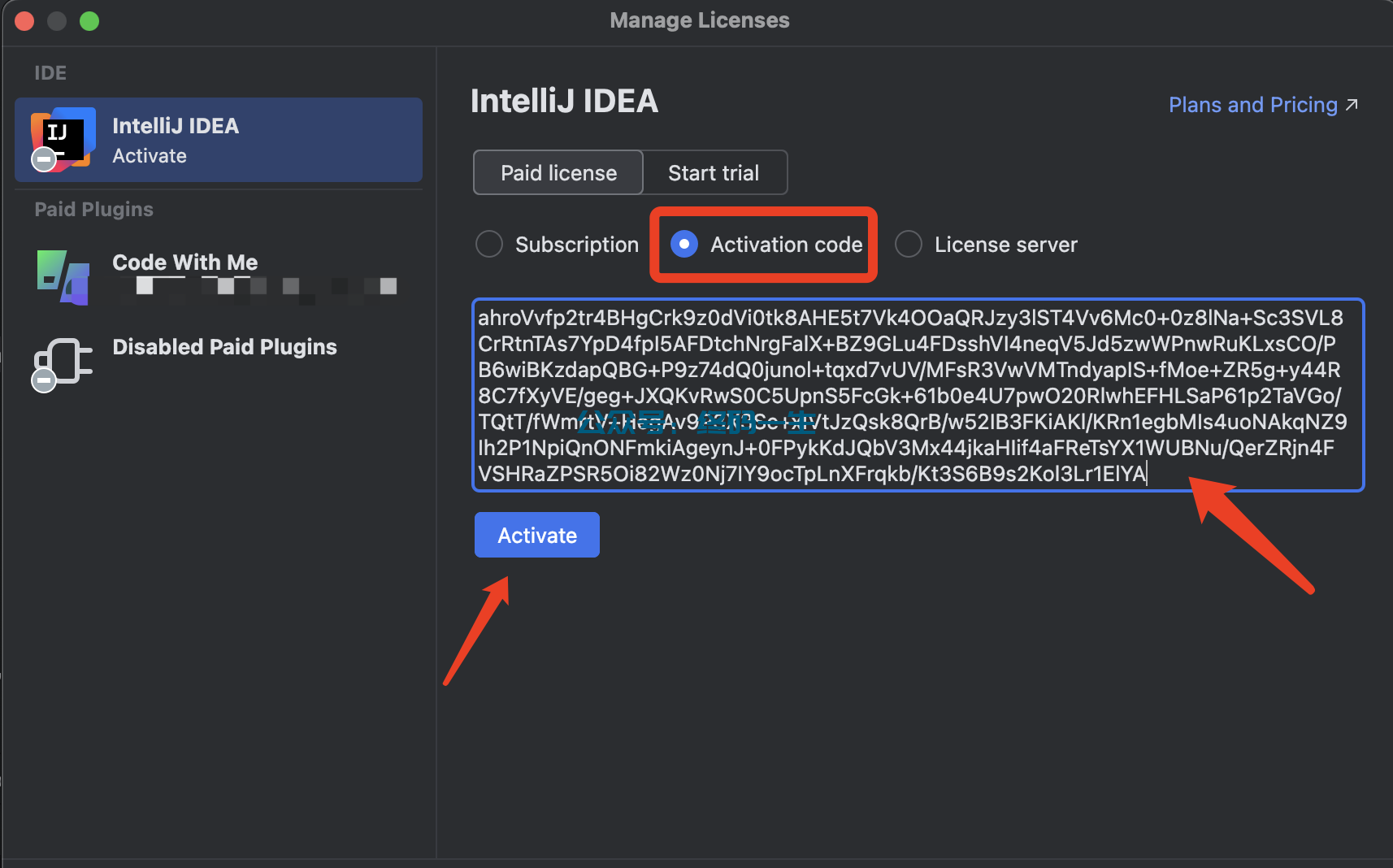Click the Code With Me plugin icon

point(63,277)
